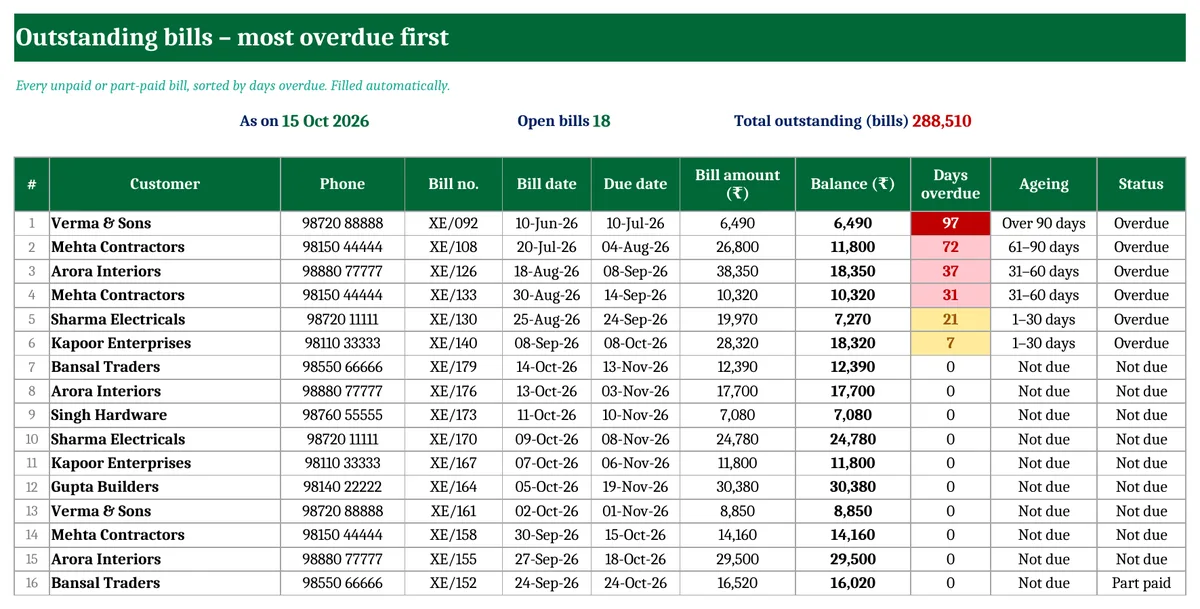The width and height of the screenshot is (1200, 609).
Task: Select the 'Open bills 18' summary
Action: point(564,121)
